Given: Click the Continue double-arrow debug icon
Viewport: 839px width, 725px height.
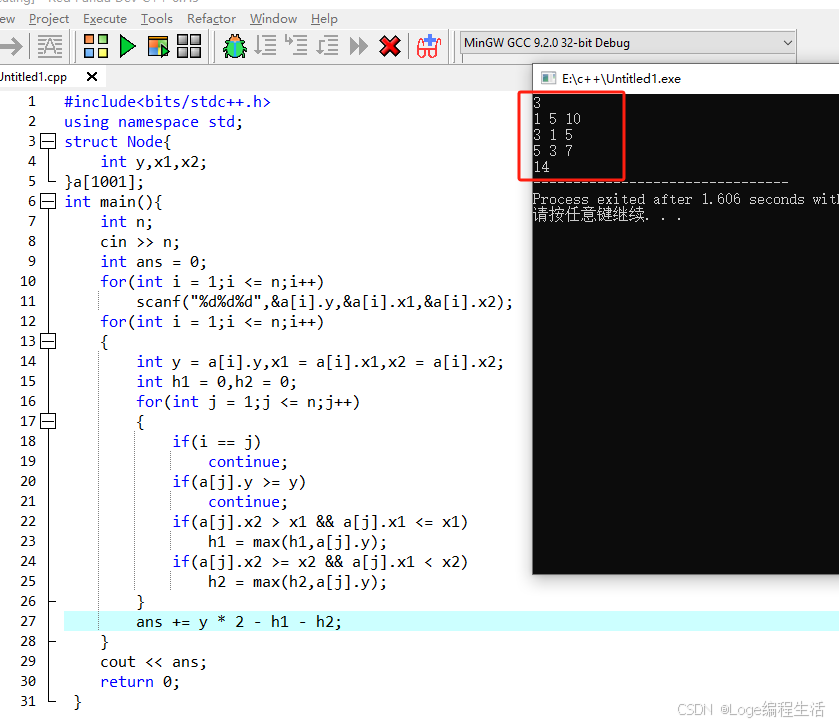Looking at the screenshot, I should [x=359, y=46].
